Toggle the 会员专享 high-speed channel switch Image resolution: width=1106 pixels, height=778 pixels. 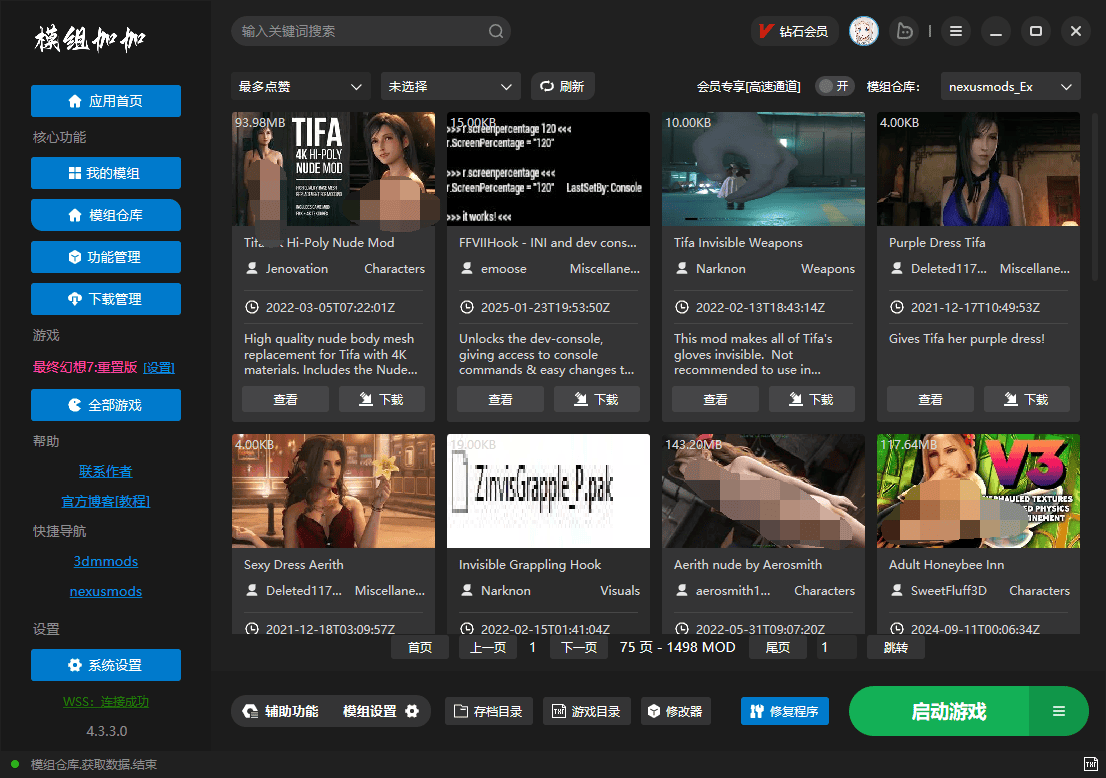point(834,86)
